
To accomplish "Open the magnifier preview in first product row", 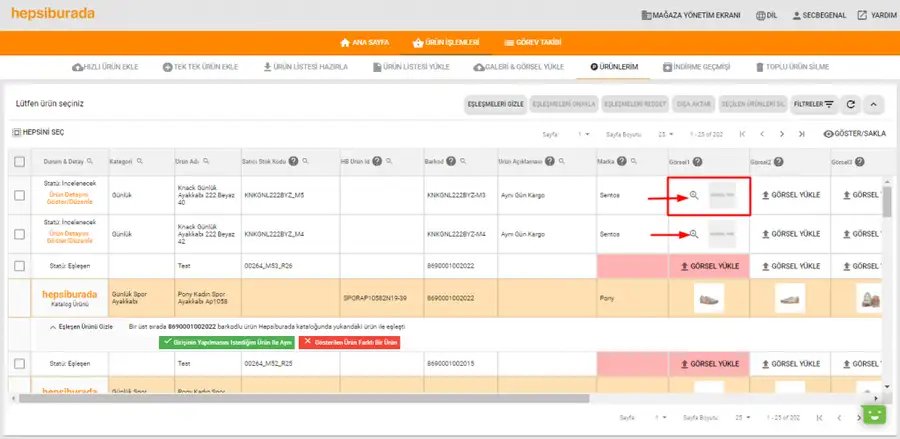I will (x=694, y=195).
